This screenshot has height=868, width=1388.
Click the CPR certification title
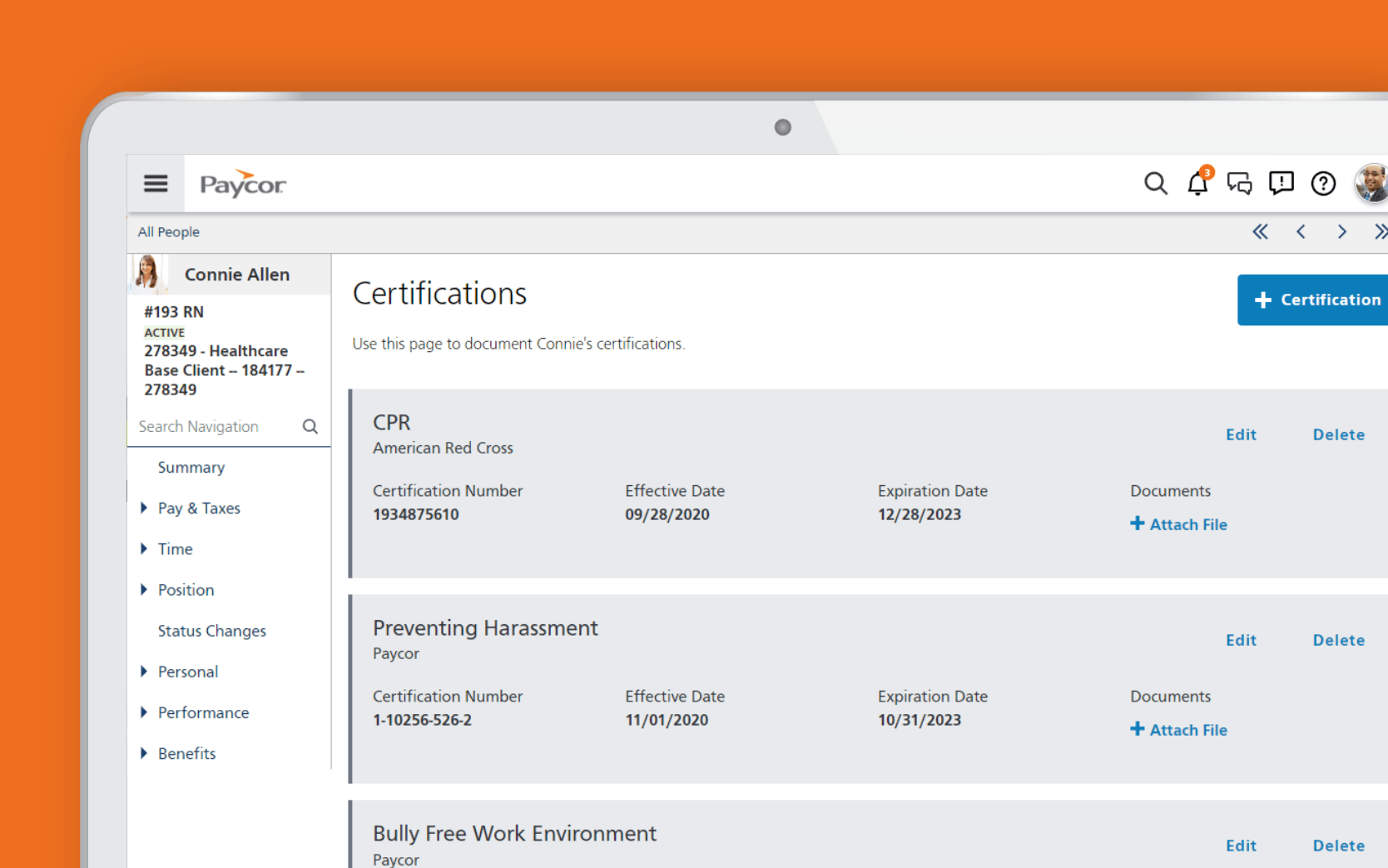[x=392, y=423]
